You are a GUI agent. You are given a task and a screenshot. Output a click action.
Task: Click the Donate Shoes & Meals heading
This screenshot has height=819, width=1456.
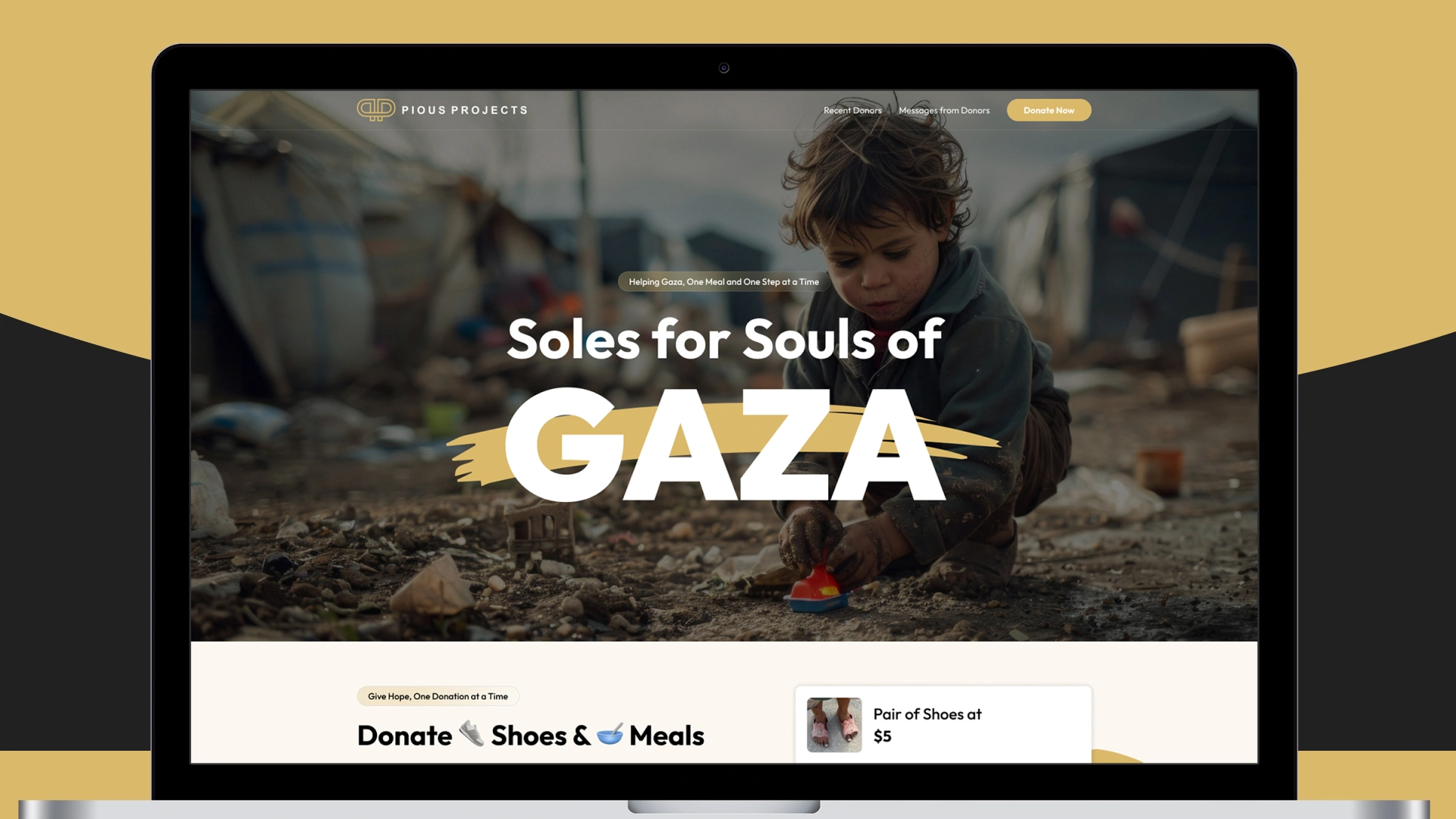pyautogui.click(x=531, y=736)
